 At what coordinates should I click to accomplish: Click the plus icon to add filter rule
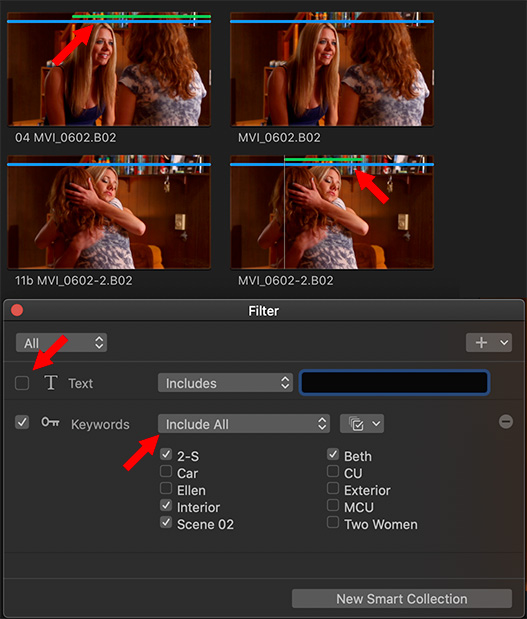481,342
